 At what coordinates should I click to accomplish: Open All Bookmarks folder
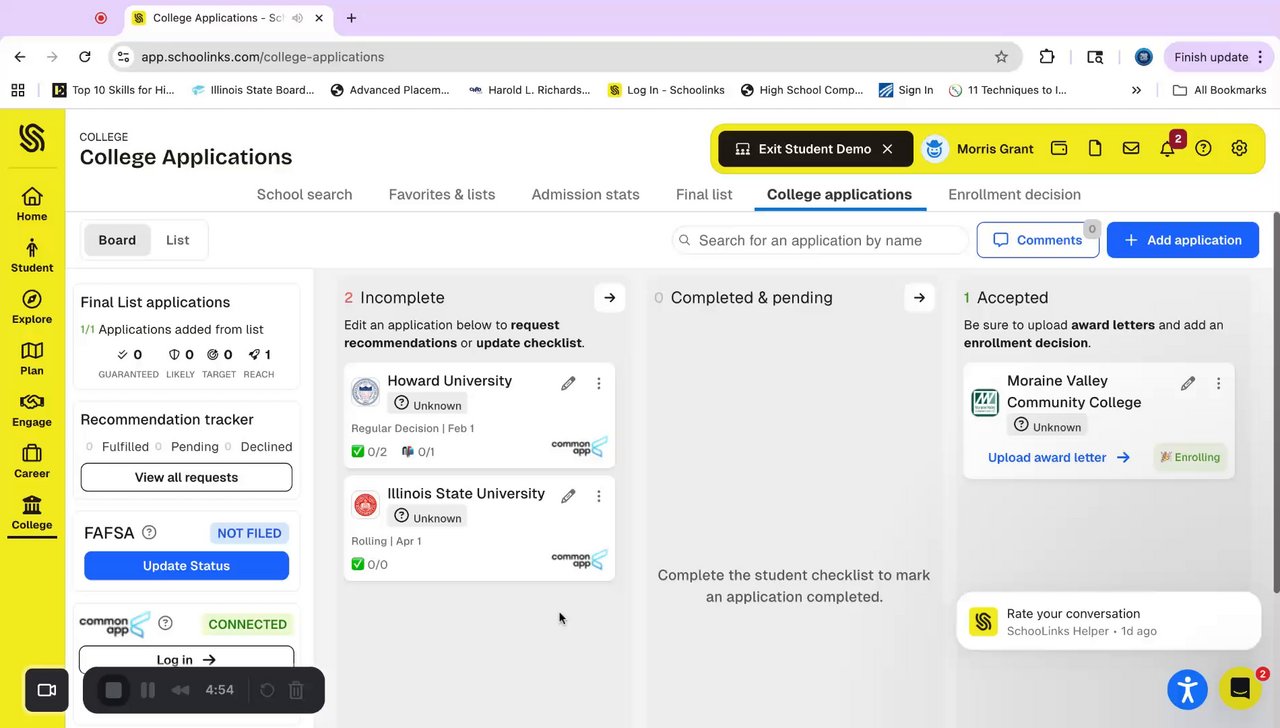tap(1219, 90)
